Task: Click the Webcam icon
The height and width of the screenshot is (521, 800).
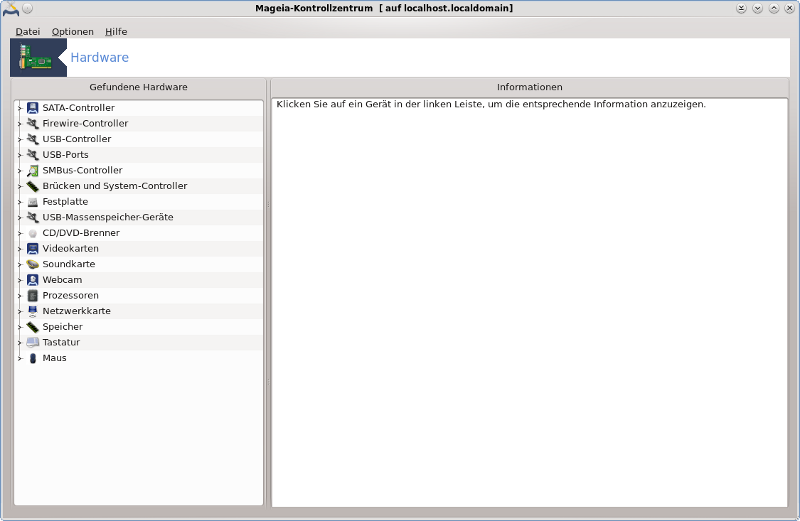Action: pyautogui.click(x=33, y=280)
